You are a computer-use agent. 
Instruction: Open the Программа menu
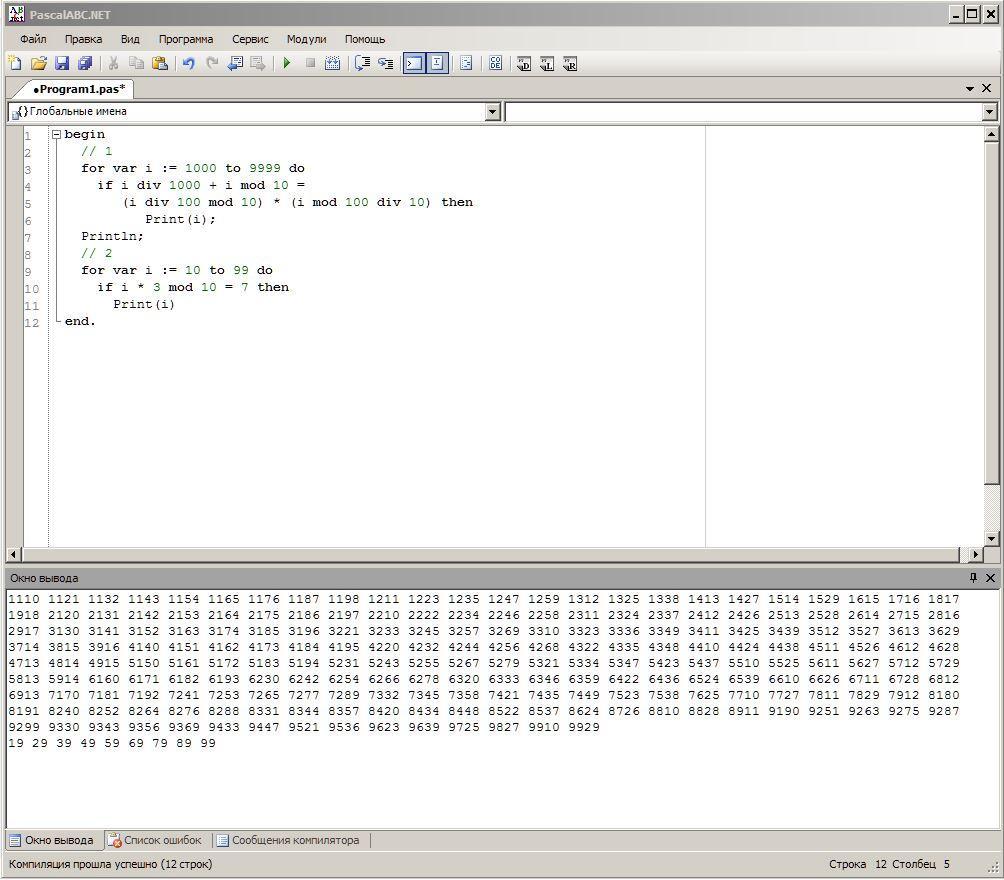tap(185, 39)
